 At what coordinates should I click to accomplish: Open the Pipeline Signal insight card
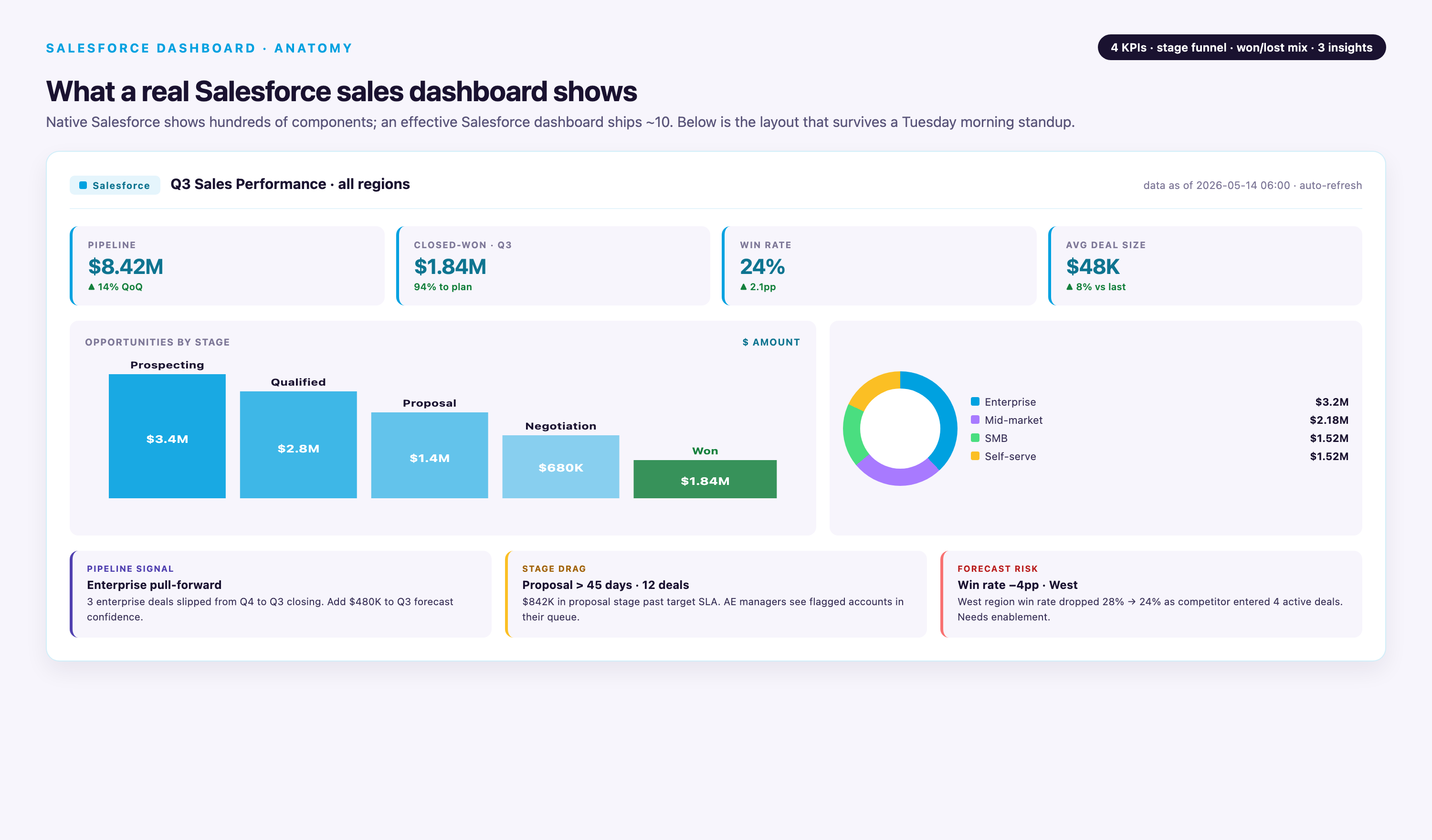point(281,594)
